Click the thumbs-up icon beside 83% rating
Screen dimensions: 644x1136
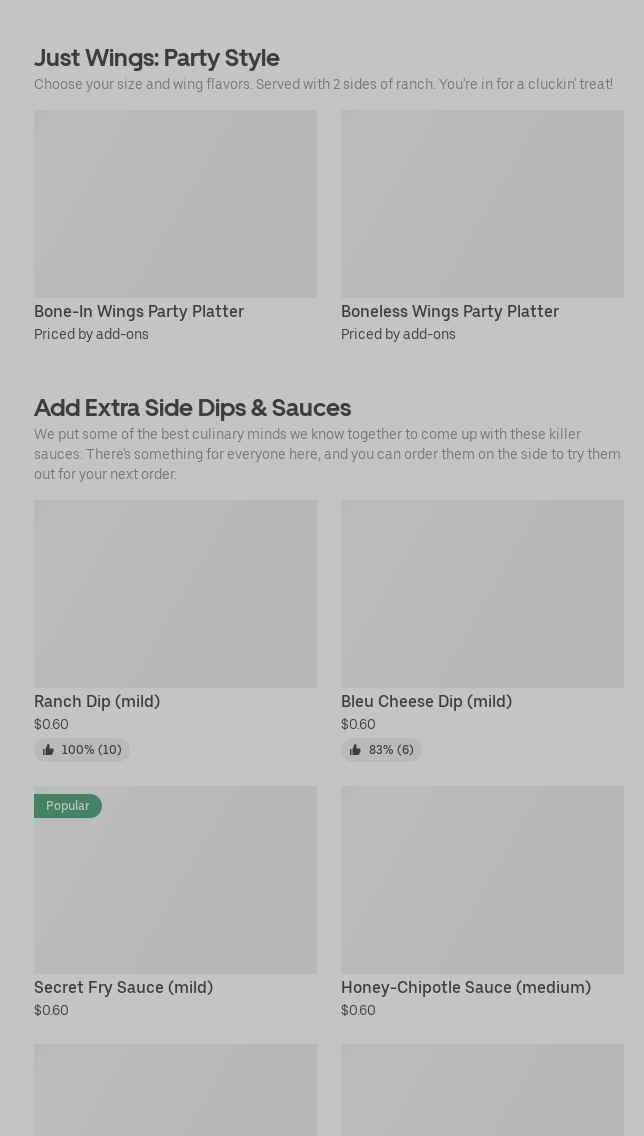point(355,750)
